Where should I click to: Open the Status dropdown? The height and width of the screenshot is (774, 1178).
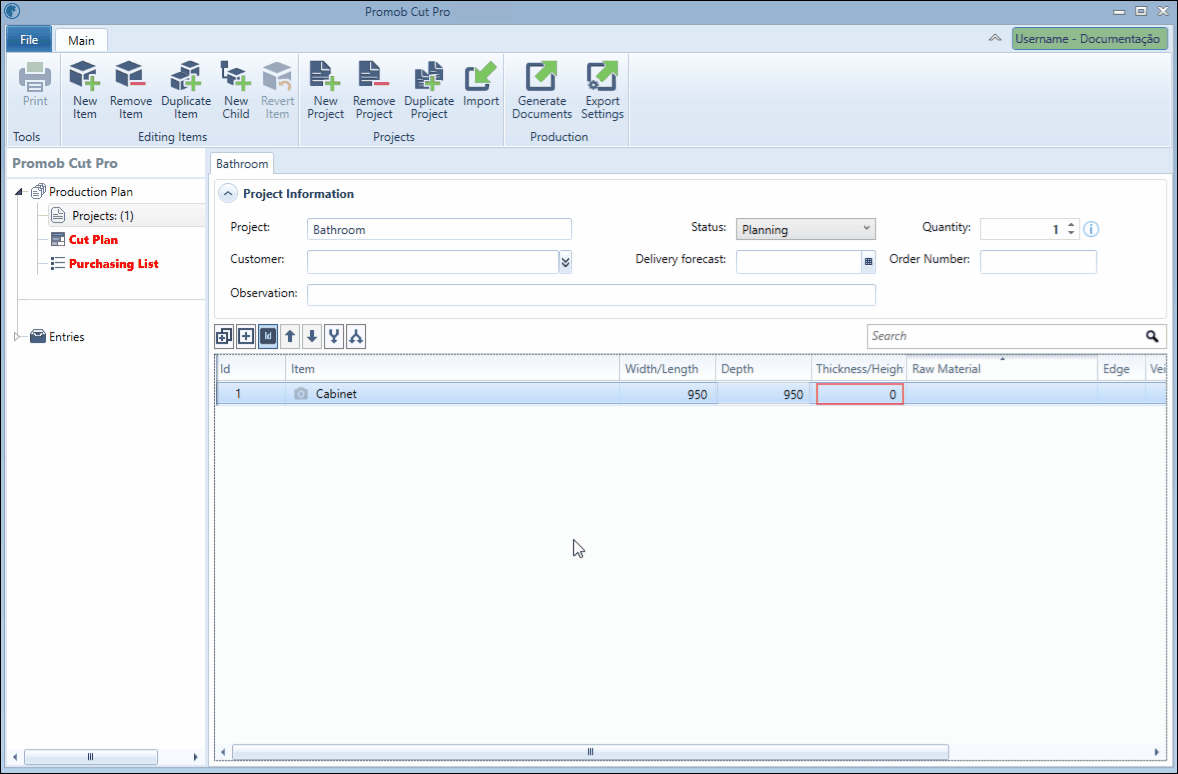pyautogui.click(x=806, y=229)
